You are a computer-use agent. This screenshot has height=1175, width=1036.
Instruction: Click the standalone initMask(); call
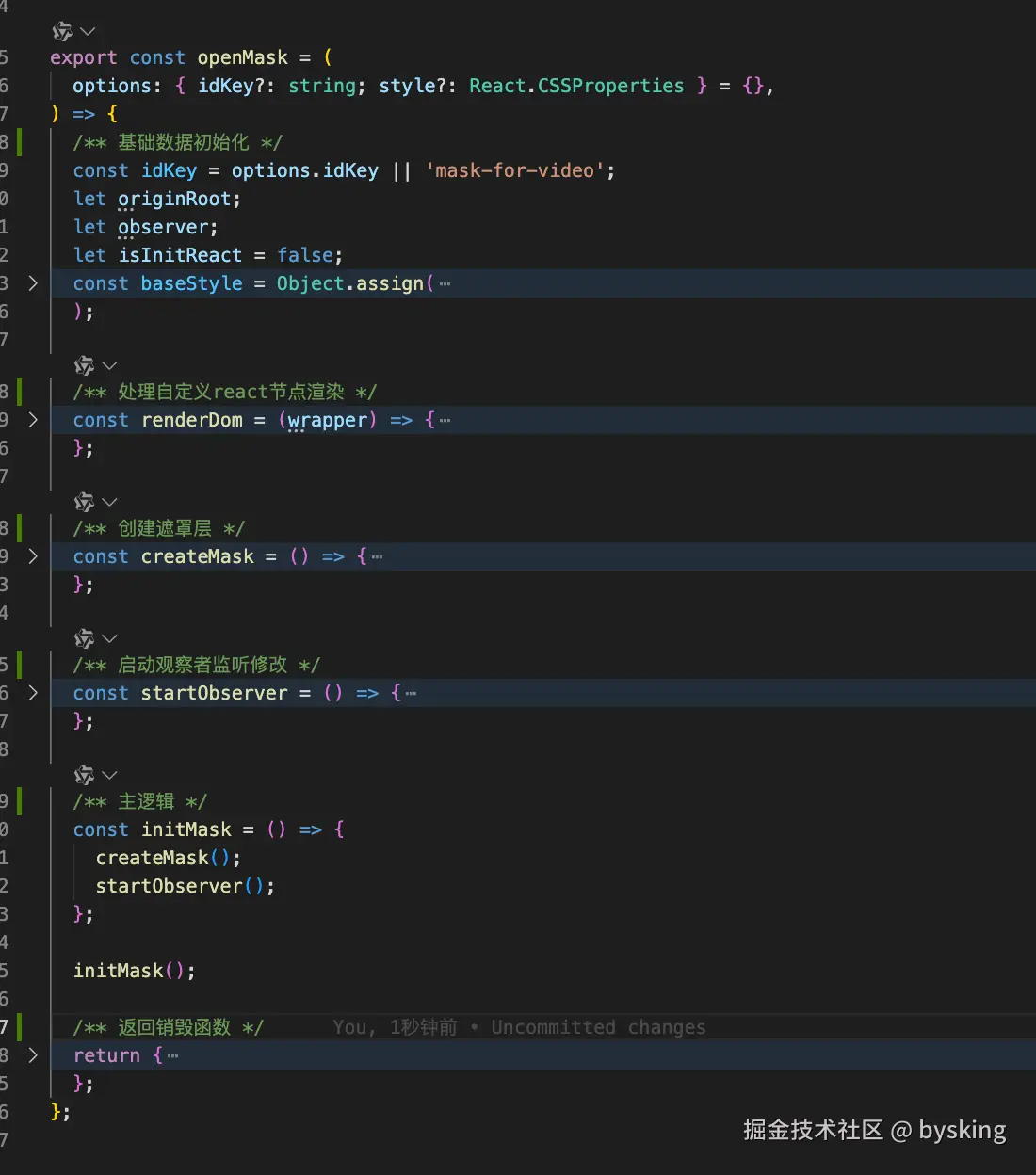click(x=135, y=971)
